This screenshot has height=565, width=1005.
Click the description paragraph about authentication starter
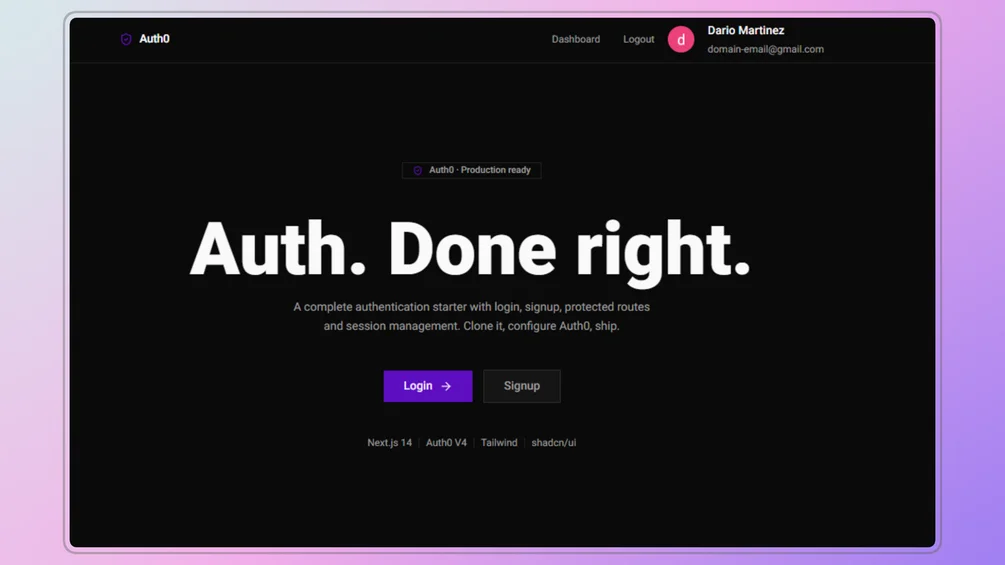(472, 316)
